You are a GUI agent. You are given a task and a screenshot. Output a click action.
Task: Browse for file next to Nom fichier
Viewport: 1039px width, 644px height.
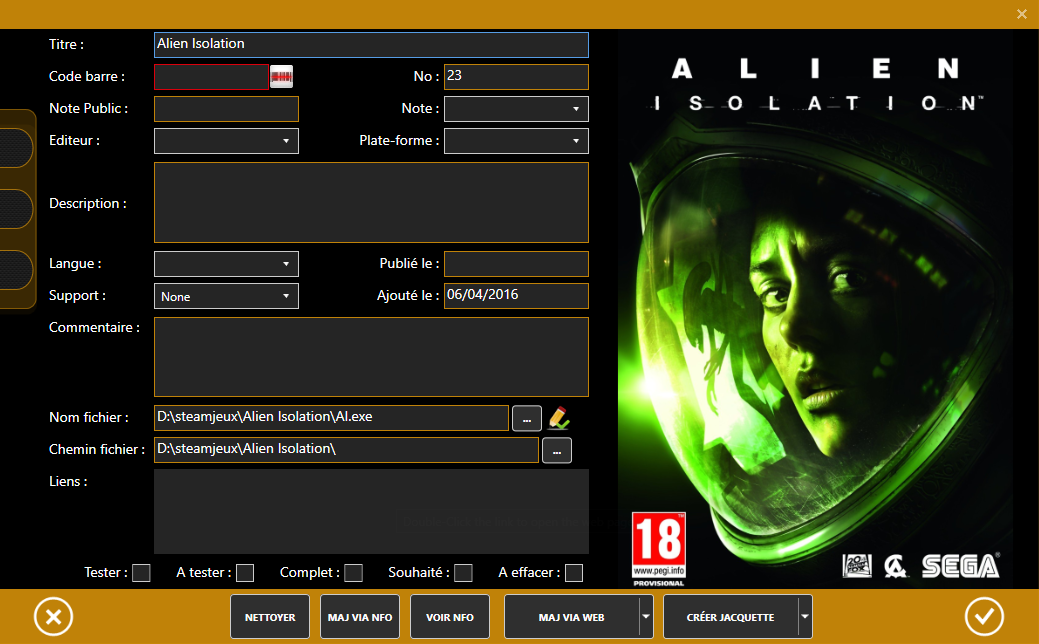tap(527, 419)
